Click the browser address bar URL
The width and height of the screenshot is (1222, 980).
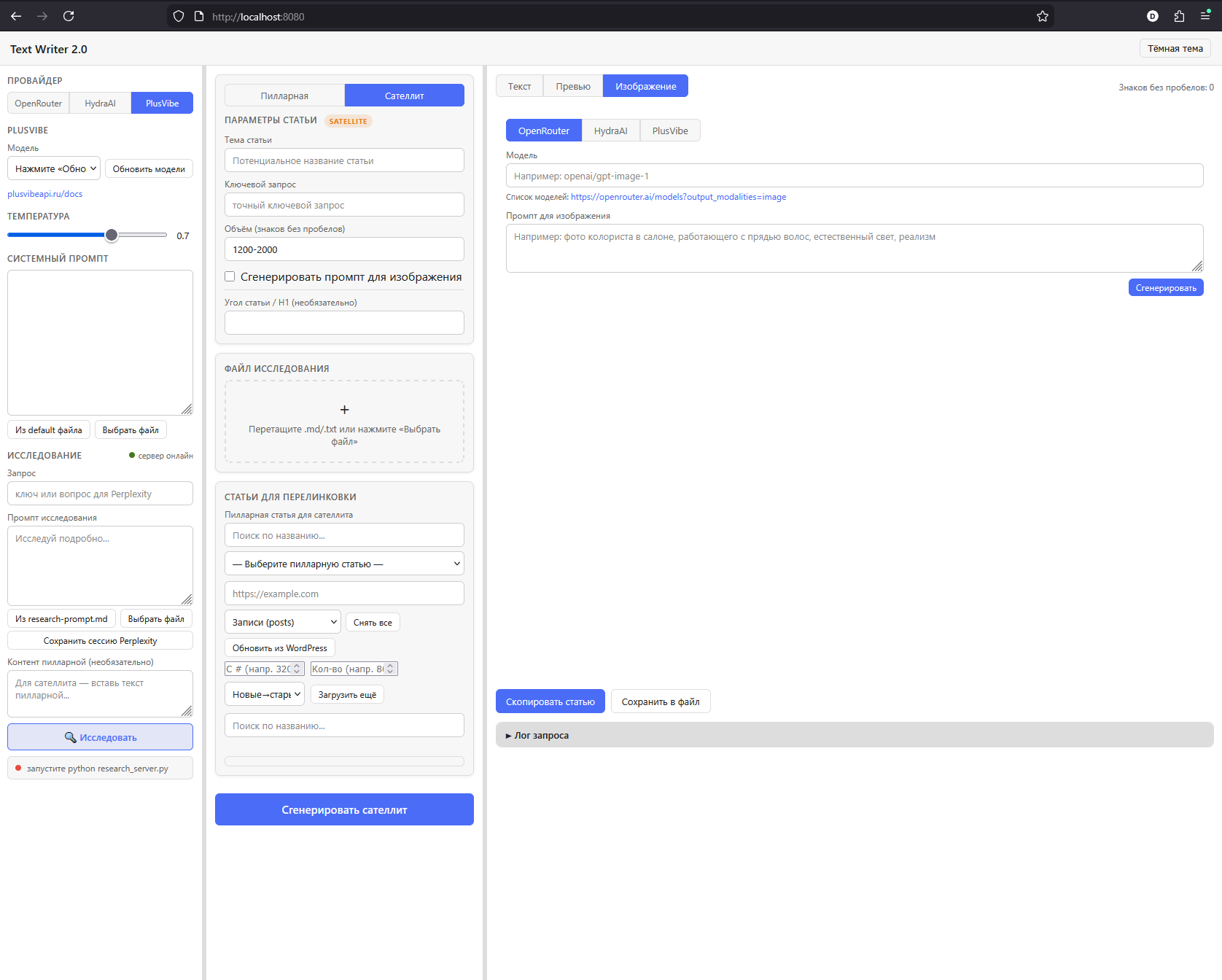258,17
